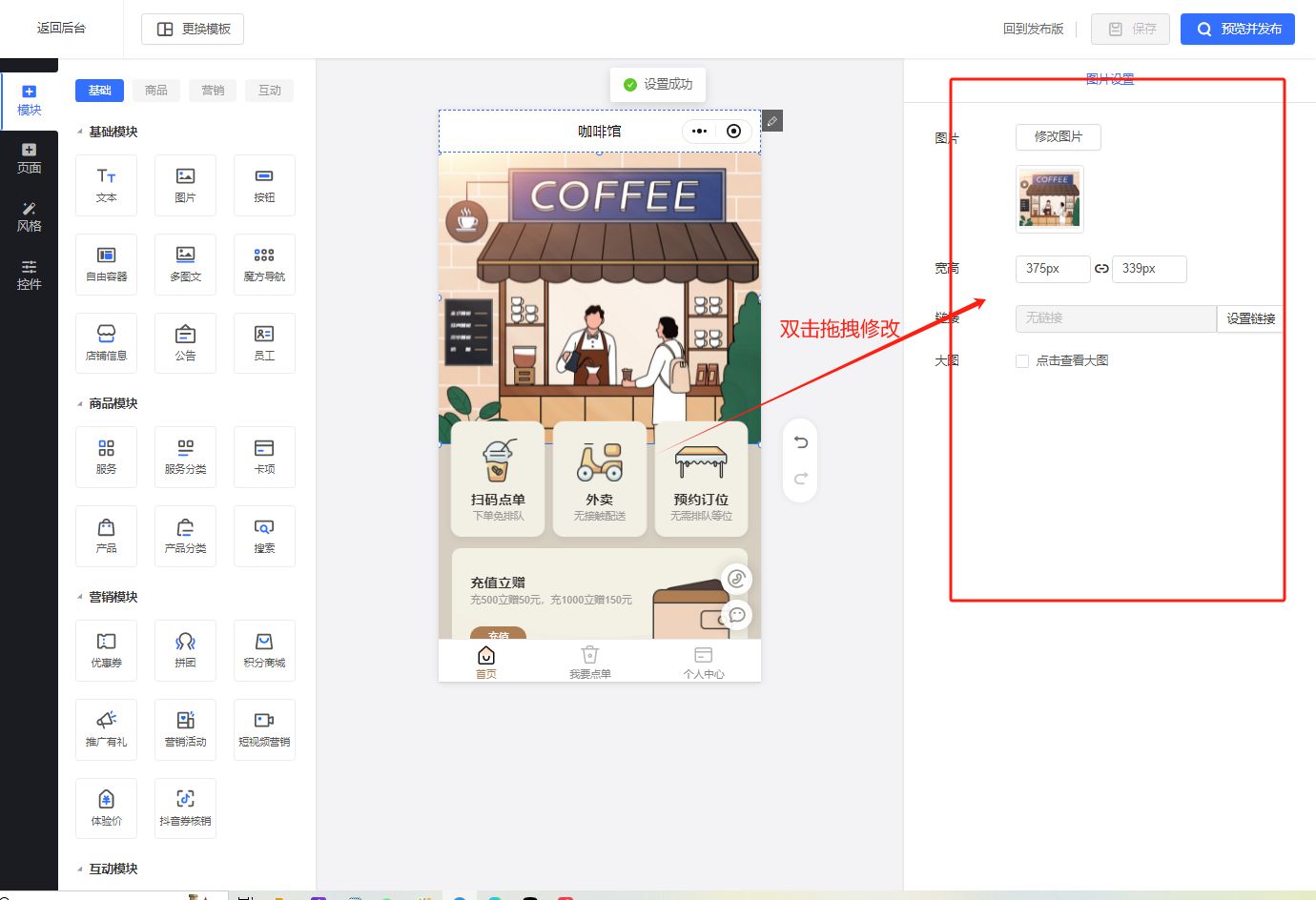Click the chat bubble floating icon
This screenshot has width=1316, height=900.
click(x=736, y=615)
